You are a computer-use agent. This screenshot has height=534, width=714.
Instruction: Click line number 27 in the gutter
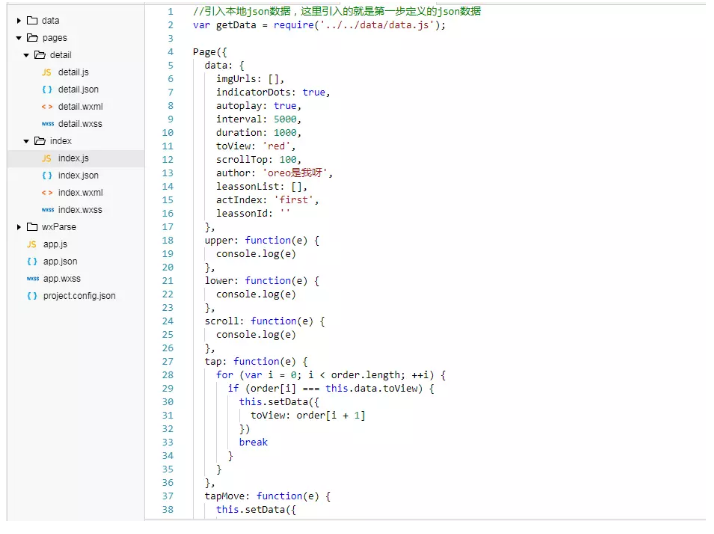pyautogui.click(x=167, y=362)
